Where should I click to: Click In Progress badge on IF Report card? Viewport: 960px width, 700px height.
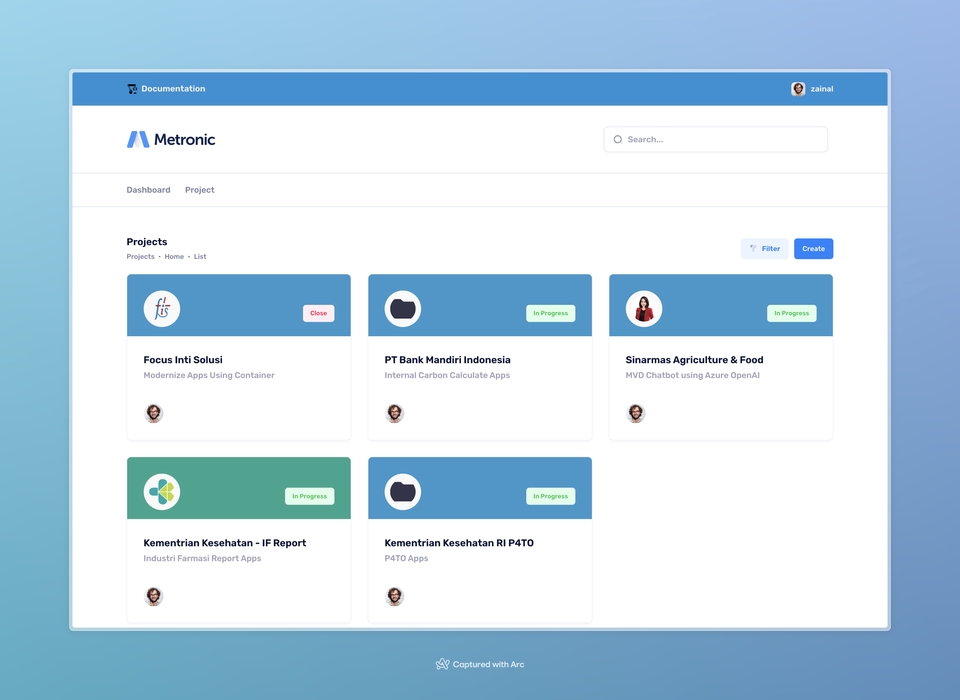(x=309, y=496)
